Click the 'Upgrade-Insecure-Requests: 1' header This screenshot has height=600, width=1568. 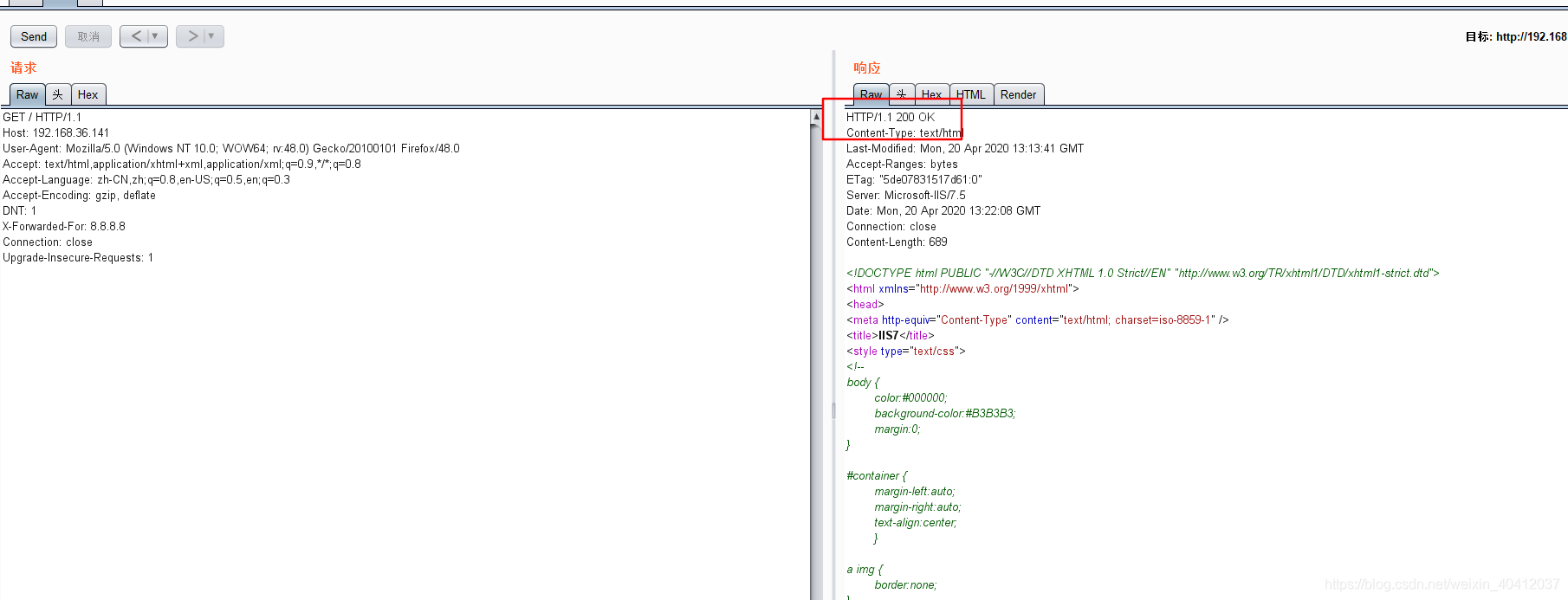[x=78, y=257]
